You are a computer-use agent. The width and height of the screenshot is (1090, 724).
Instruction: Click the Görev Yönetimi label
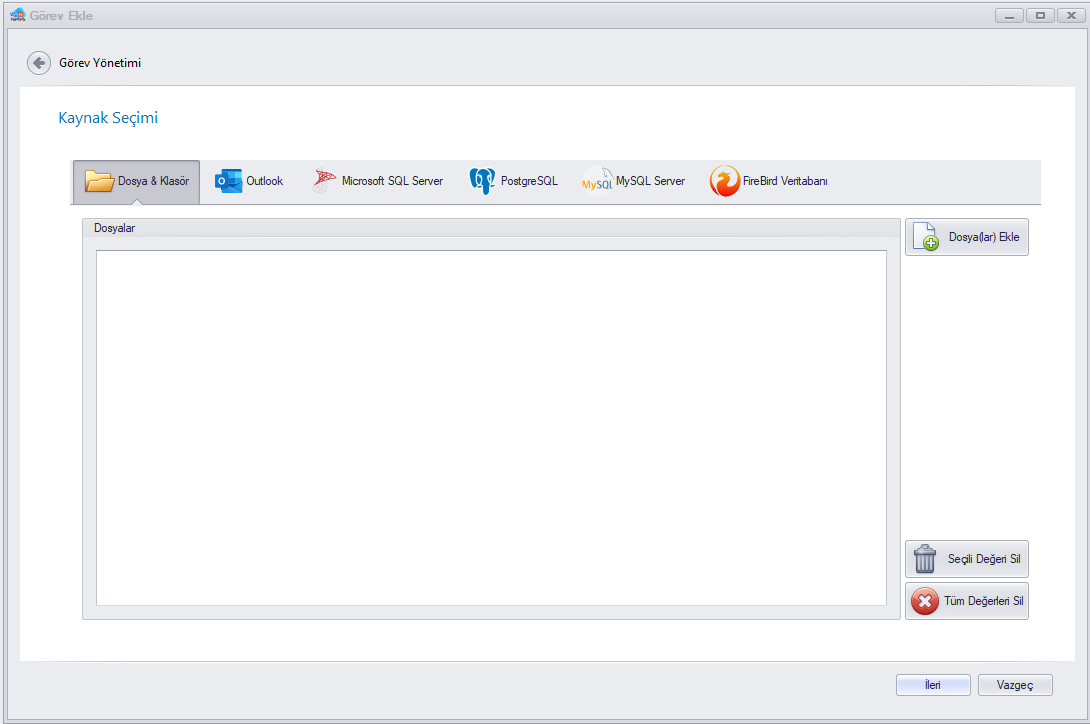(x=100, y=63)
